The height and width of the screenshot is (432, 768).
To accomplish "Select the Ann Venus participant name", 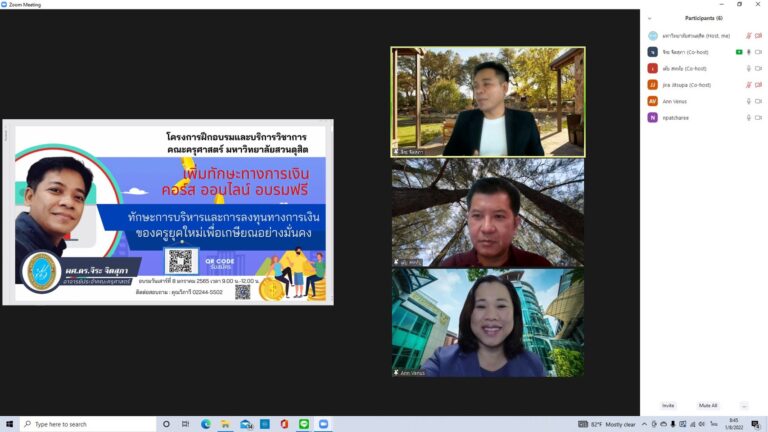I will click(x=674, y=101).
